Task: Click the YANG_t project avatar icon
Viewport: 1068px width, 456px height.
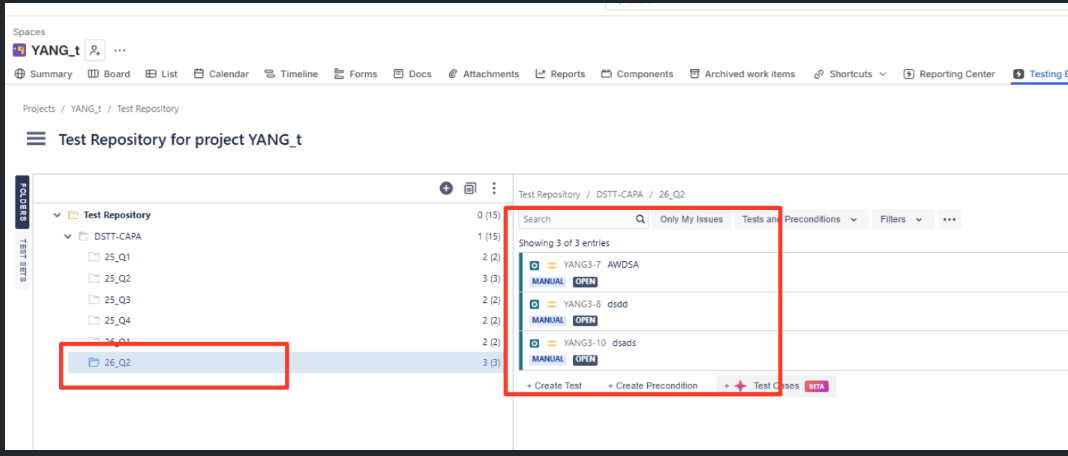Action: tap(20, 50)
